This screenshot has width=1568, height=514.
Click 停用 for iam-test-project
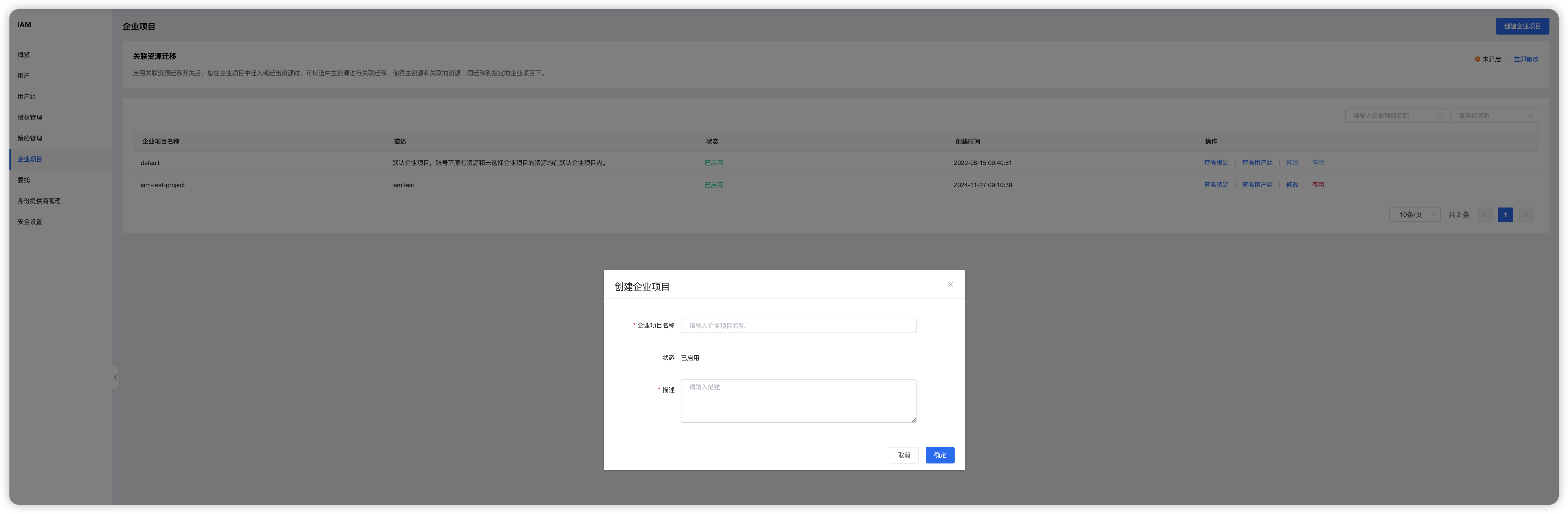(x=1318, y=185)
